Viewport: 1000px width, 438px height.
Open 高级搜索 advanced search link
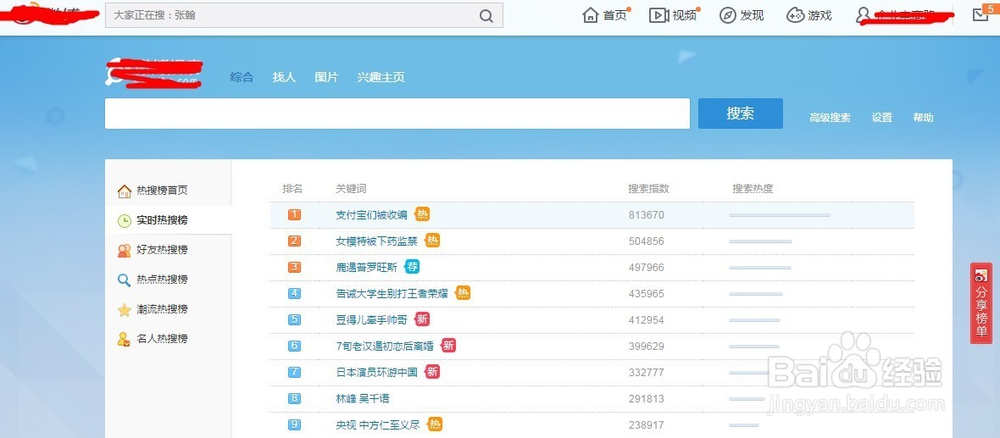pos(830,118)
